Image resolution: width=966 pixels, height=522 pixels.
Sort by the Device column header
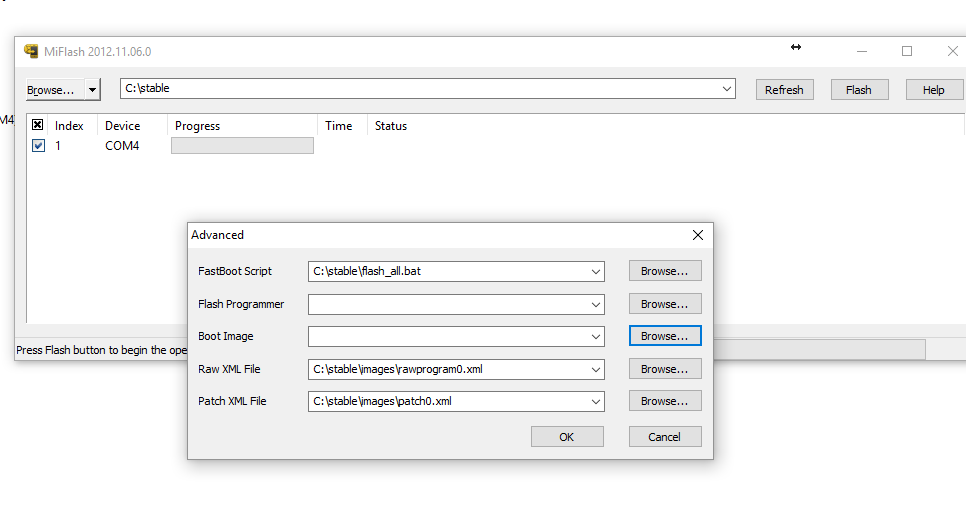click(123, 126)
